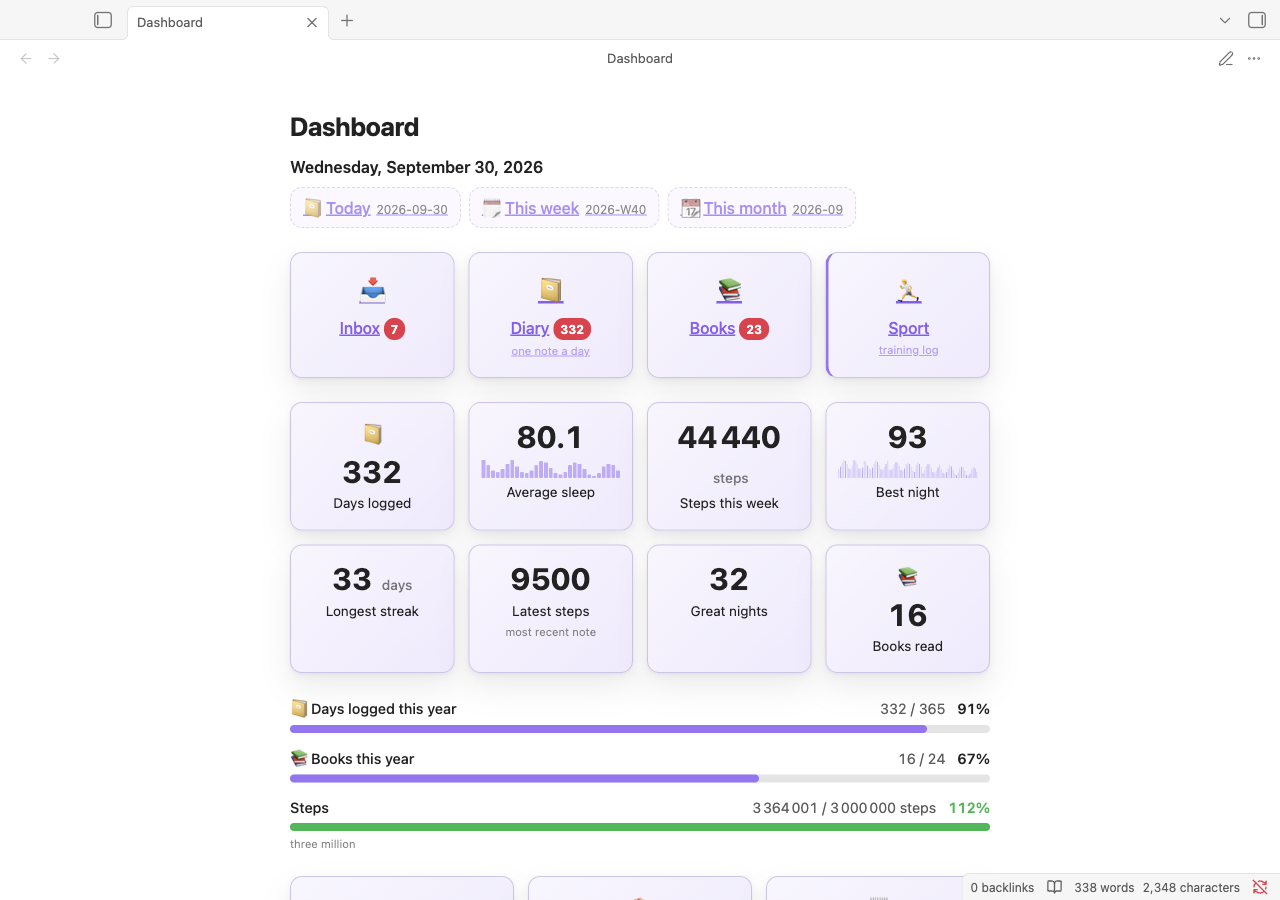Click the Best night sparkline chart
Image resolution: width=1280 pixels, height=900 pixels.
(x=908, y=469)
